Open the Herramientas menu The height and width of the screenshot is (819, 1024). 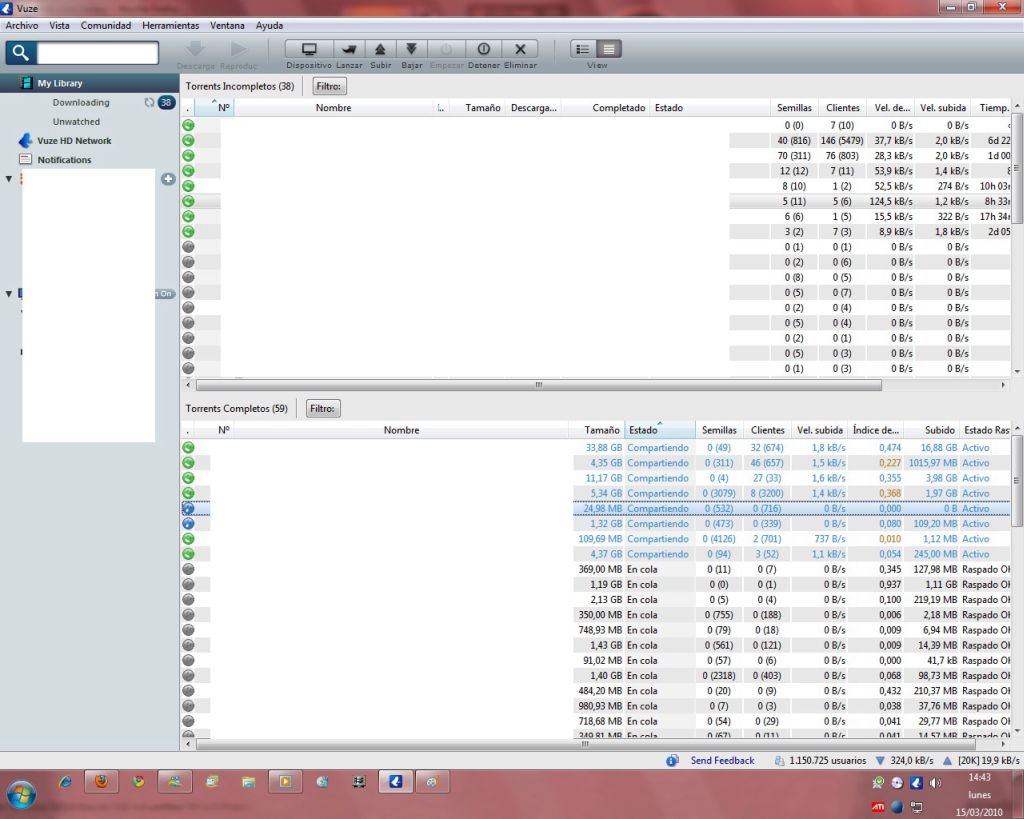tap(170, 25)
